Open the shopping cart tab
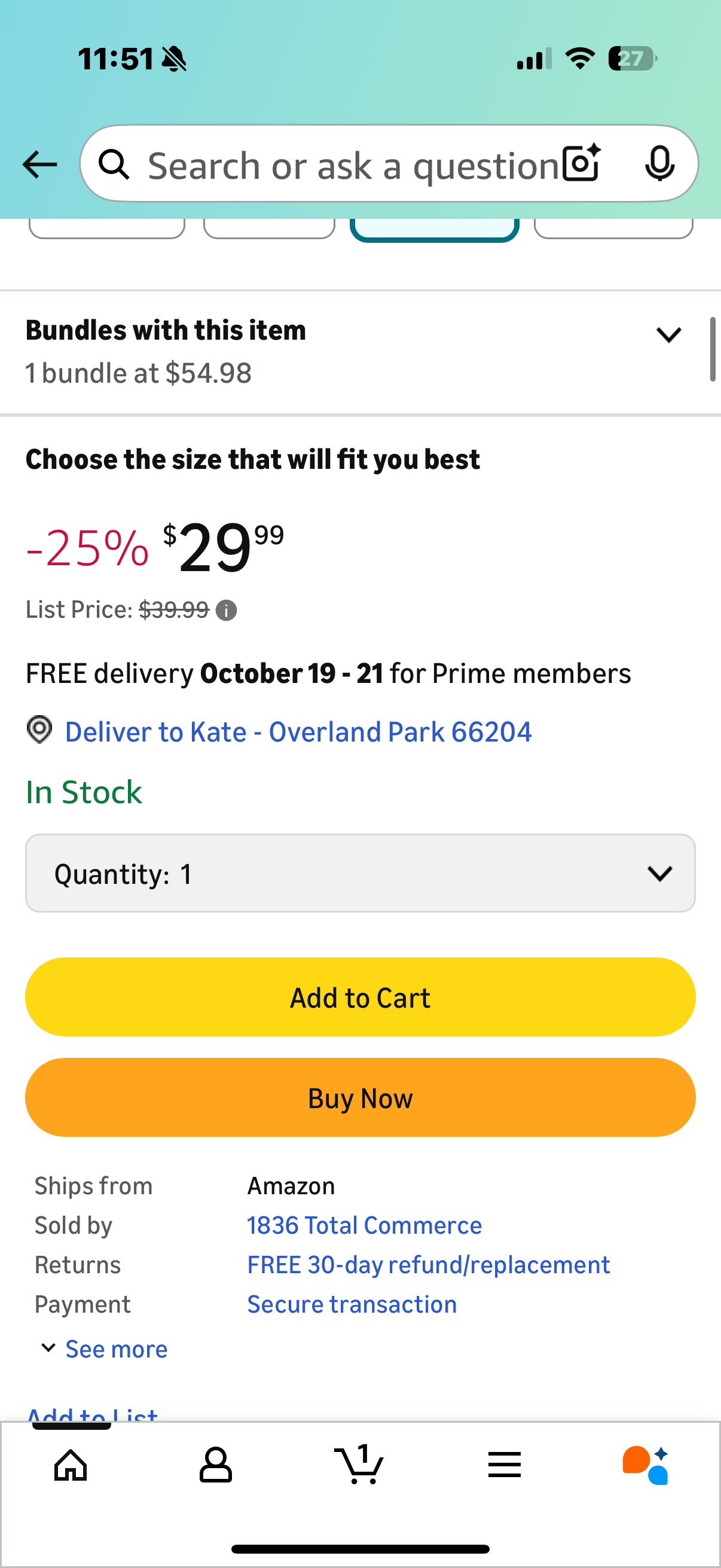Screen dimensions: 721x1568 359,1465
